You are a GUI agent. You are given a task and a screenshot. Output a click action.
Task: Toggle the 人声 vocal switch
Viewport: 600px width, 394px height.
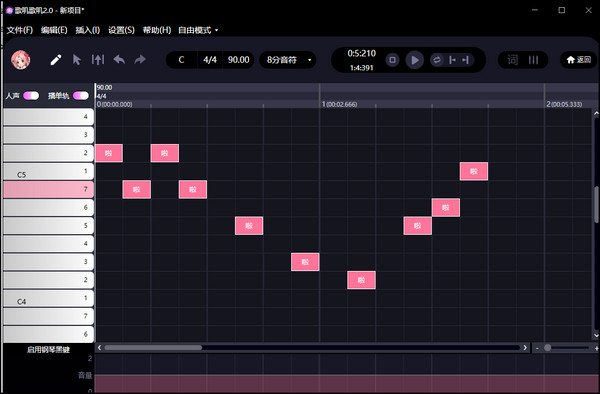(31, 95)
